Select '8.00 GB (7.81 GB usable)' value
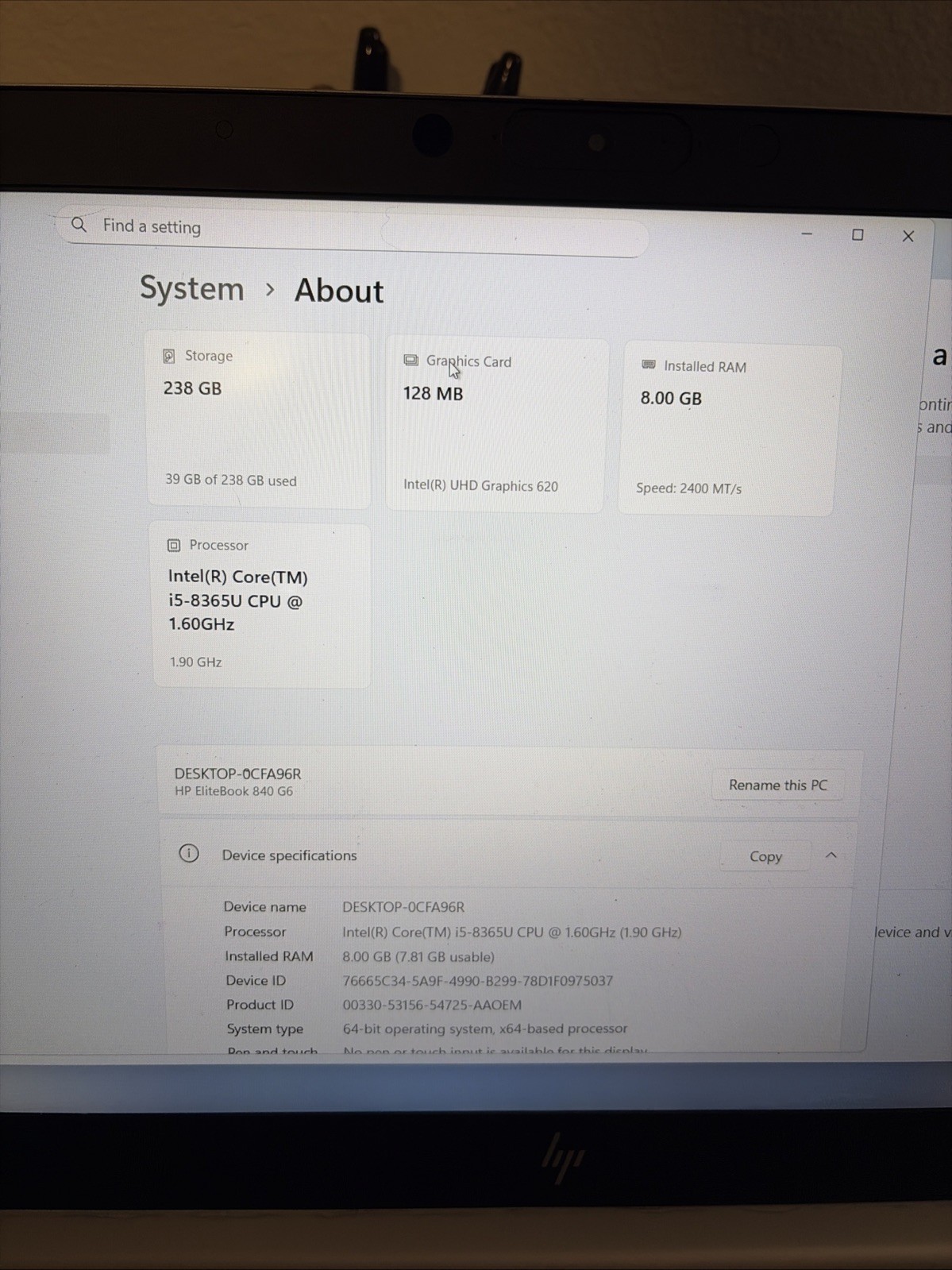This screenshot has height=1270, width=952. [418, 957]
